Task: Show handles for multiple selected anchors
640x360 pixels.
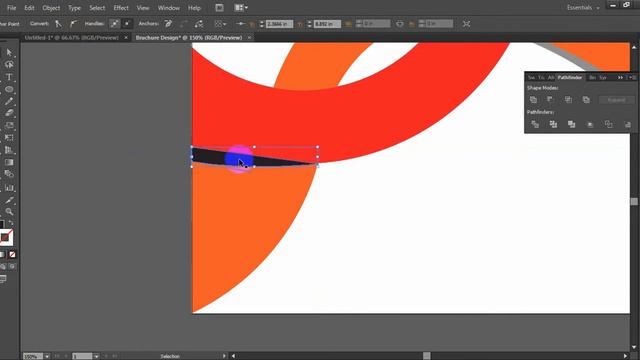Action: [114, 24]
